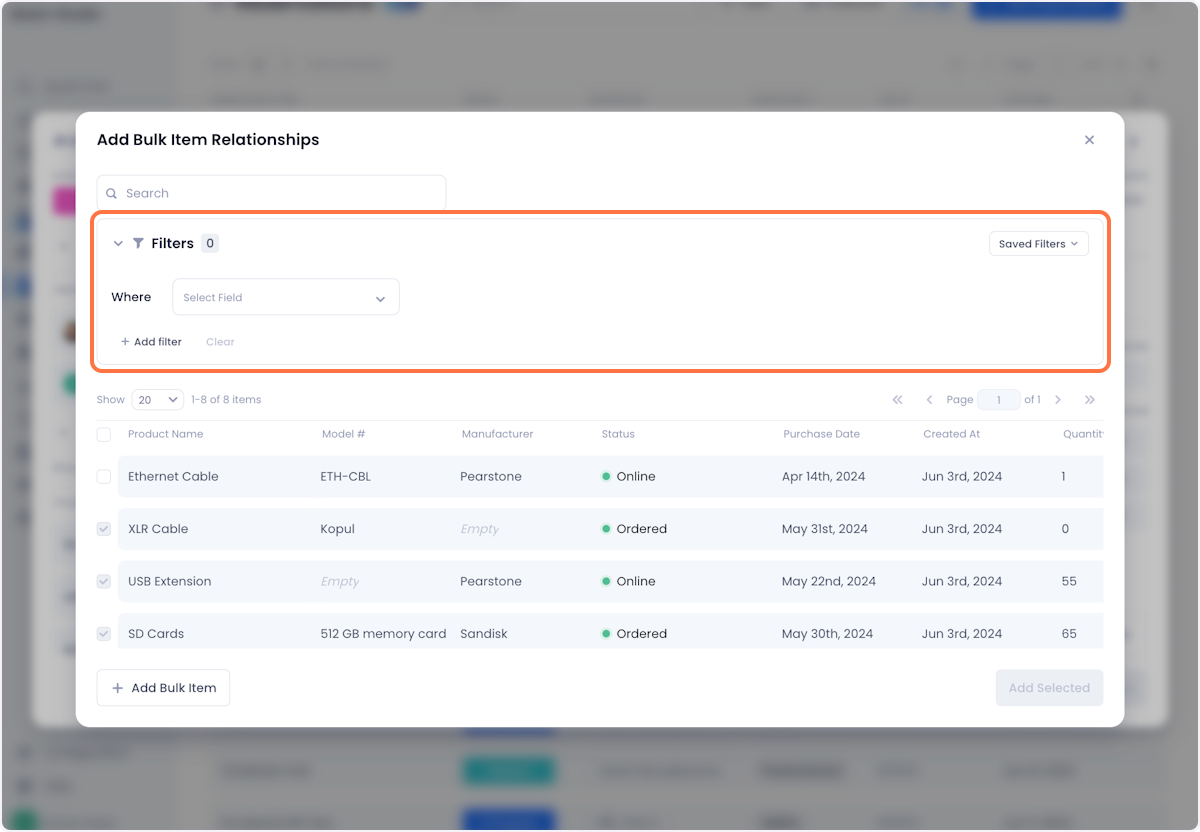
Task: Click the Online status of Ethernet Cable
Action: (x=628, y=477)
